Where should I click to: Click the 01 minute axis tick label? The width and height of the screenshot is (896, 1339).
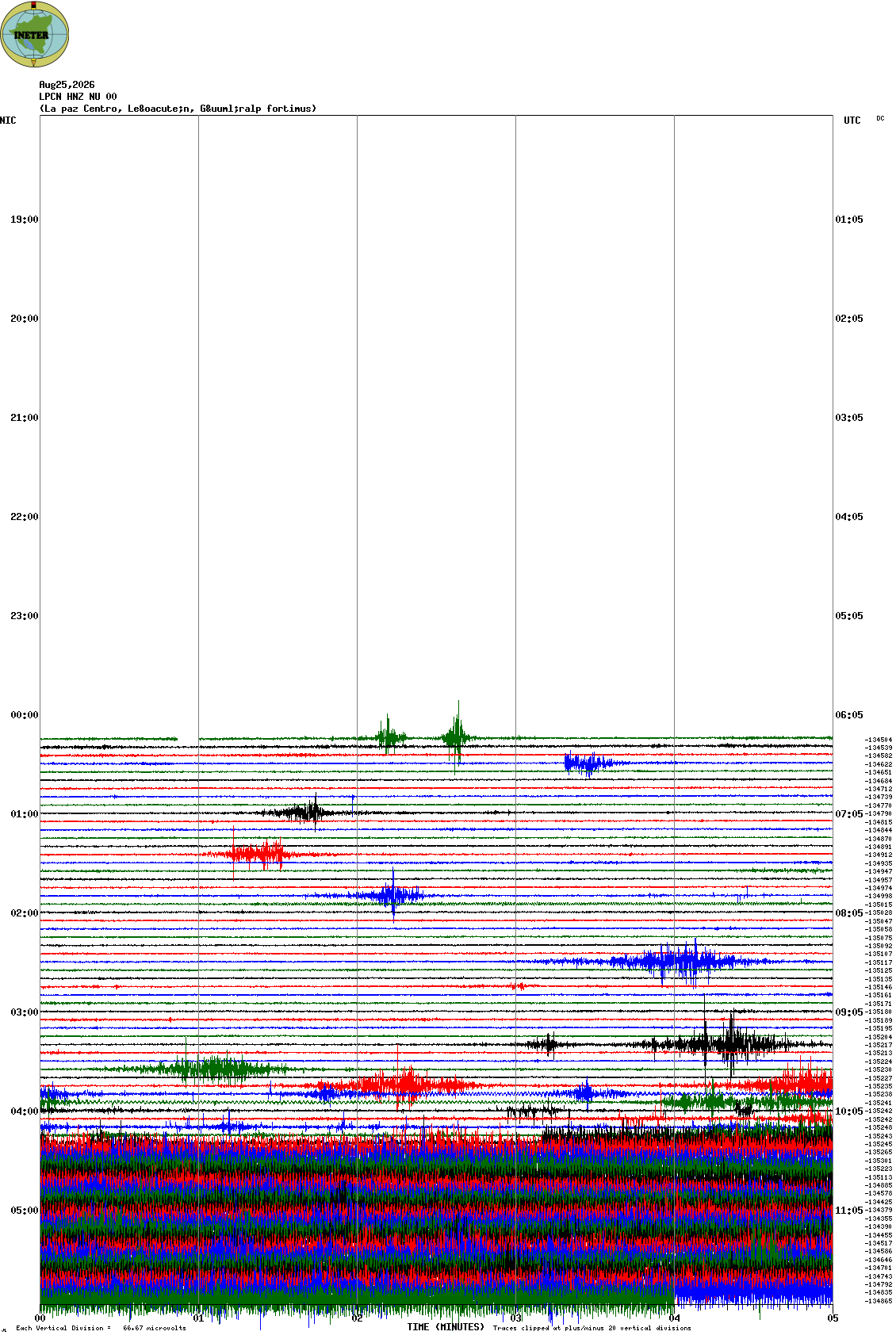point(198,1318)
